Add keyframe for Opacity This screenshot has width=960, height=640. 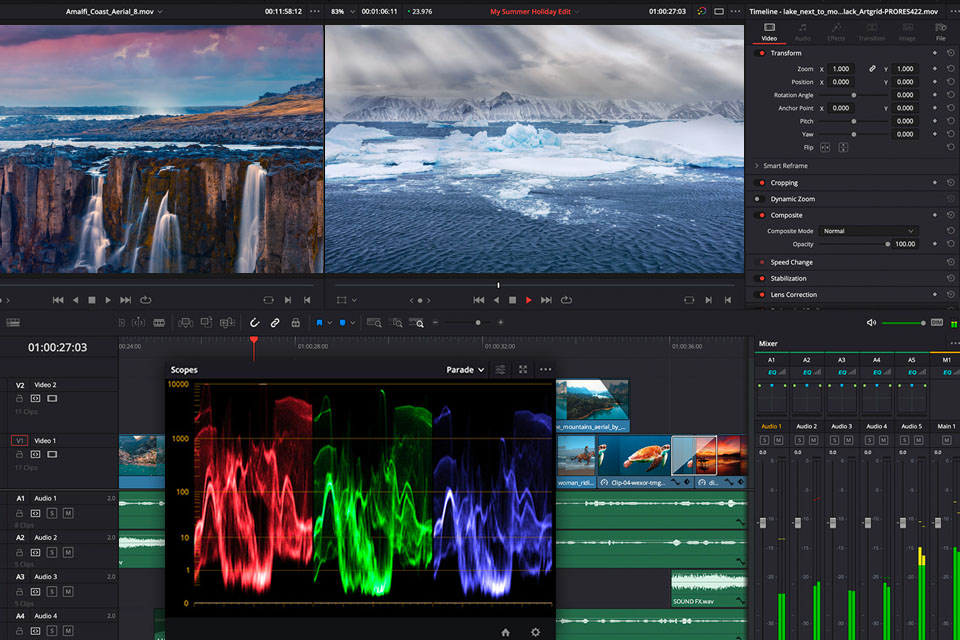(x=934, y=244)
